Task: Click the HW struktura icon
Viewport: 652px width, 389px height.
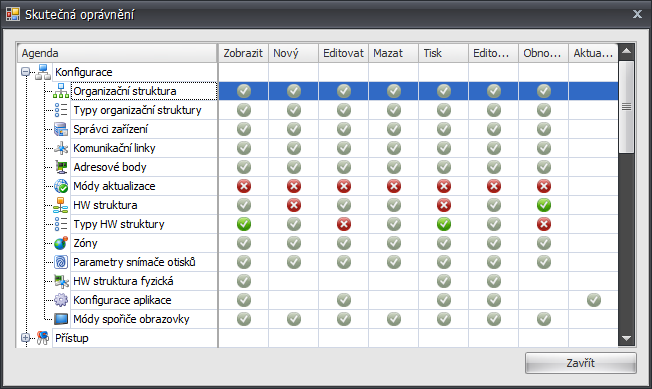Action: [x=61, y=205]
